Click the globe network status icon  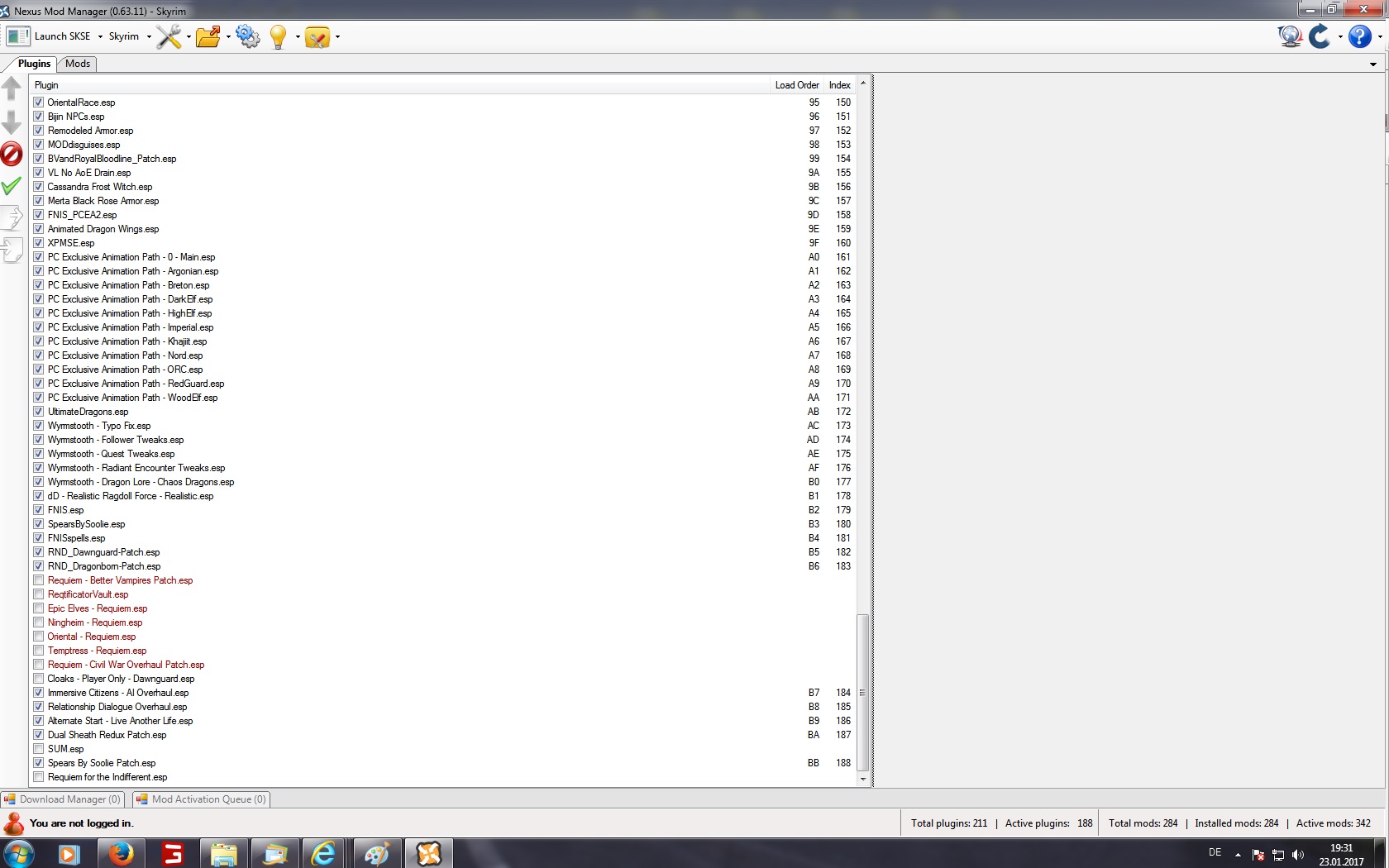click(x=1290, y=36)
